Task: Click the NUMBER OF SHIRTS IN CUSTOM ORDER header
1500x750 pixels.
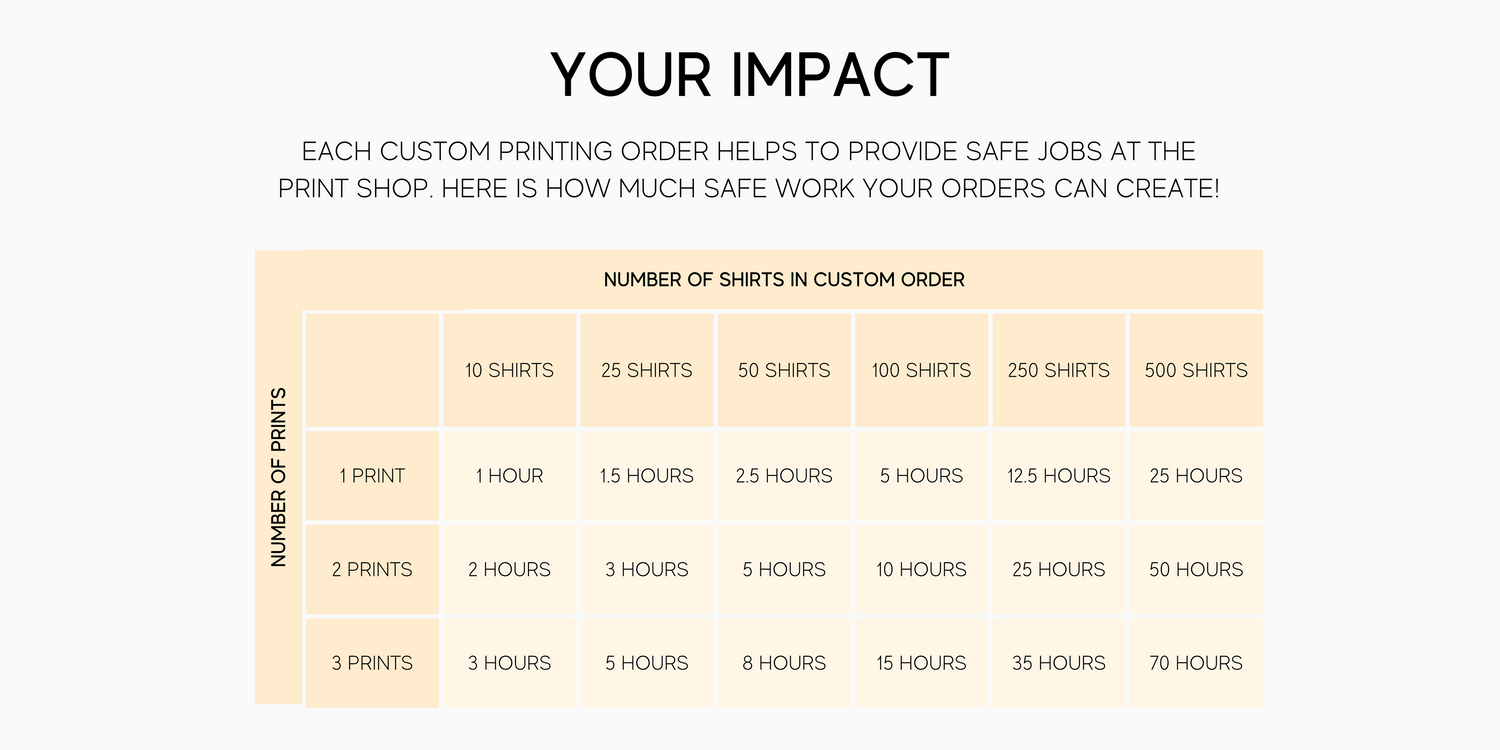Action: tap(784, 280)
